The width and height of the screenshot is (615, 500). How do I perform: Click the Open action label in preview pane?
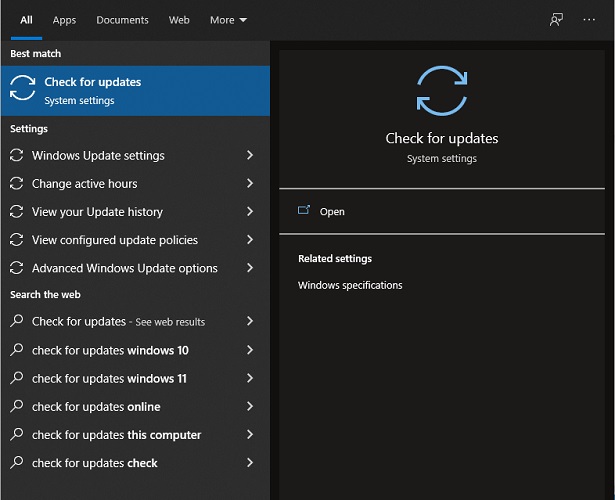pos(332,212)
